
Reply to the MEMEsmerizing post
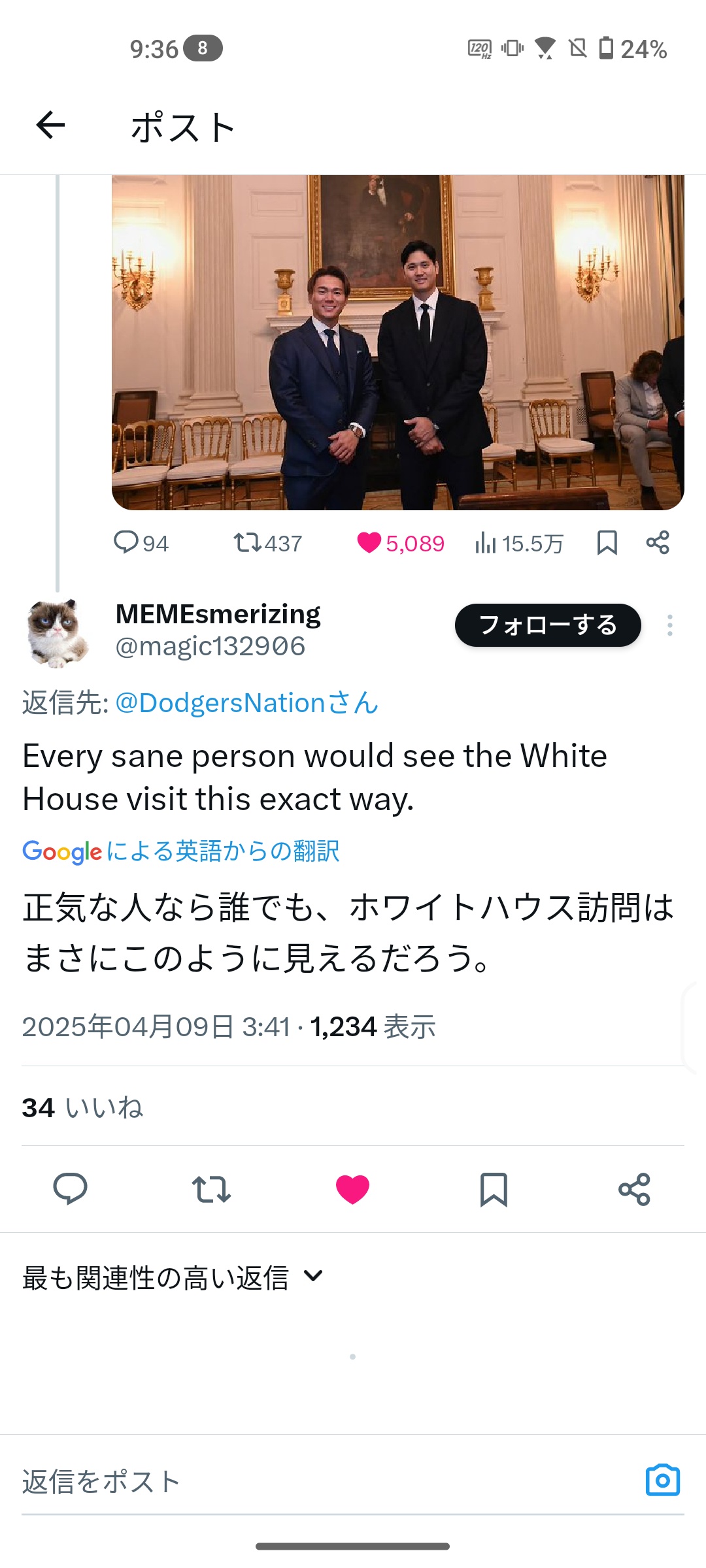pos(70,1189)
